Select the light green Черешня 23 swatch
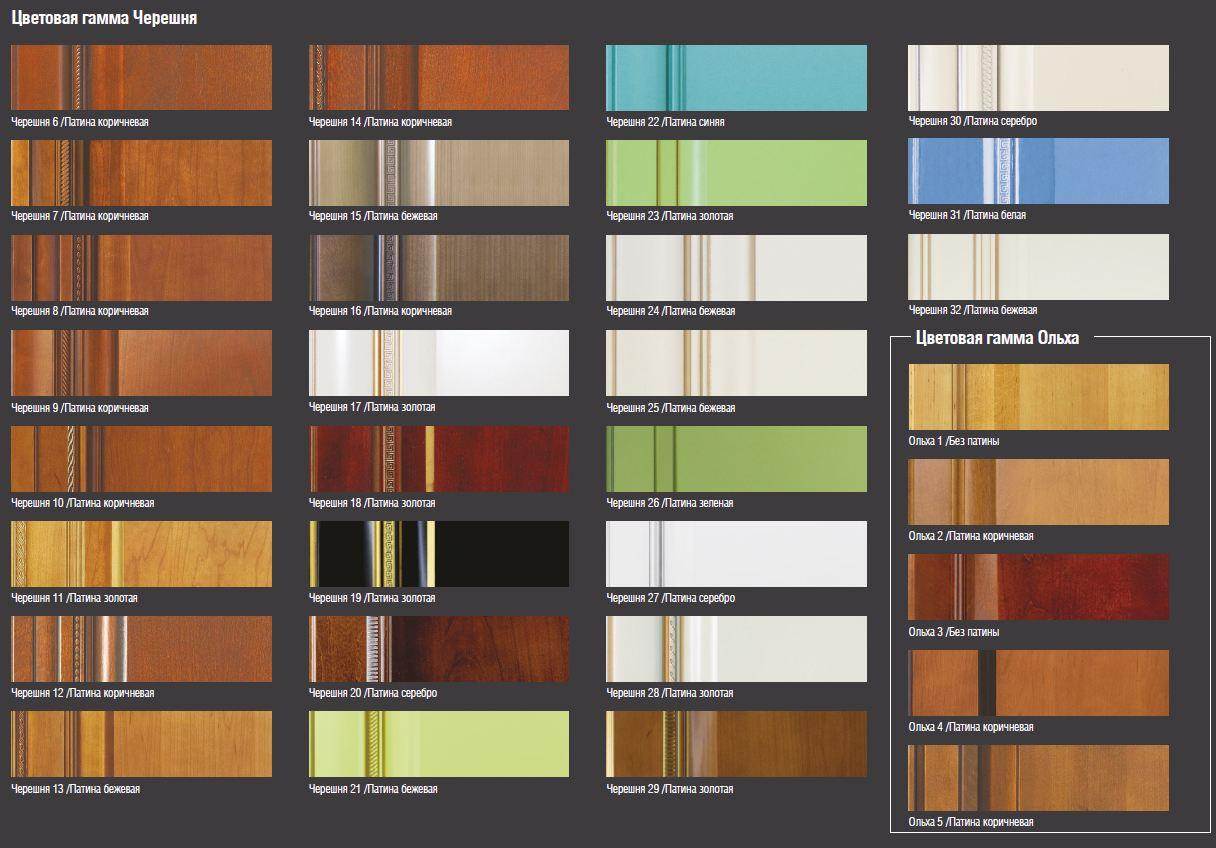Screen dimensions: 1216x848 (736, 173)
